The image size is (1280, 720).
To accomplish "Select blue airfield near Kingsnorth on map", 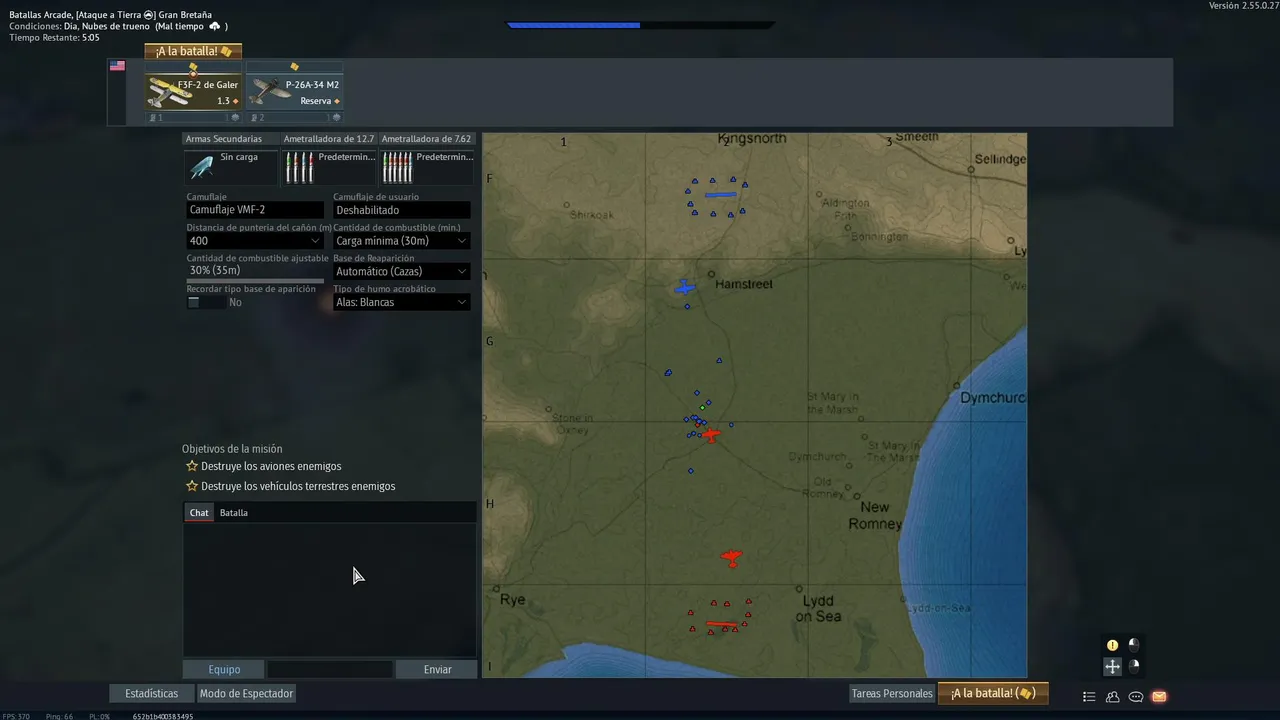I will tap(720, 195).
